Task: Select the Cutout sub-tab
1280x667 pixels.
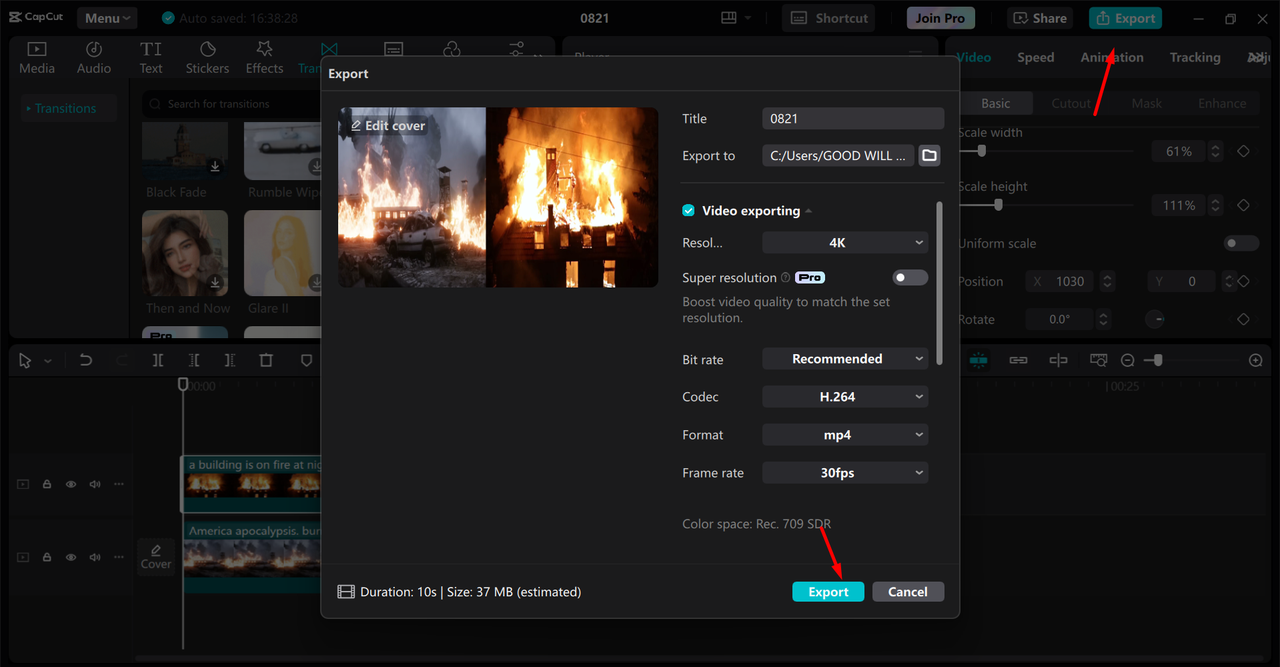Action: 1071,103
